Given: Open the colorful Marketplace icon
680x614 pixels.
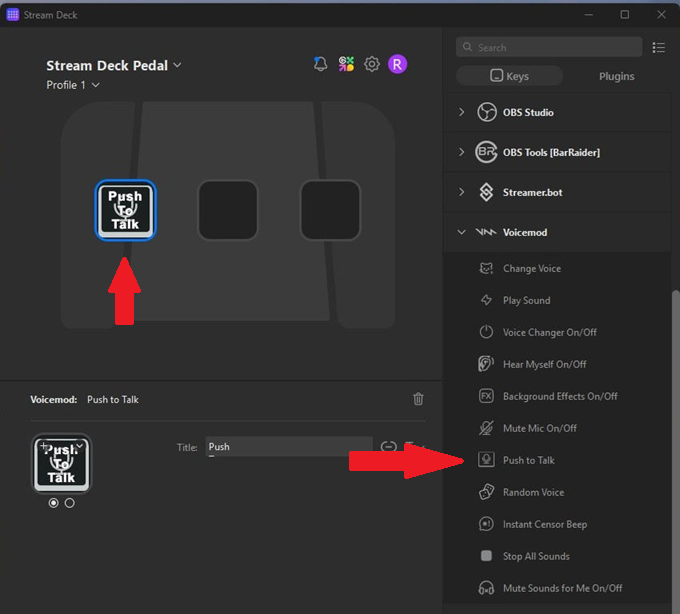Looking at the screenshot, I should (x=346, y=64).
